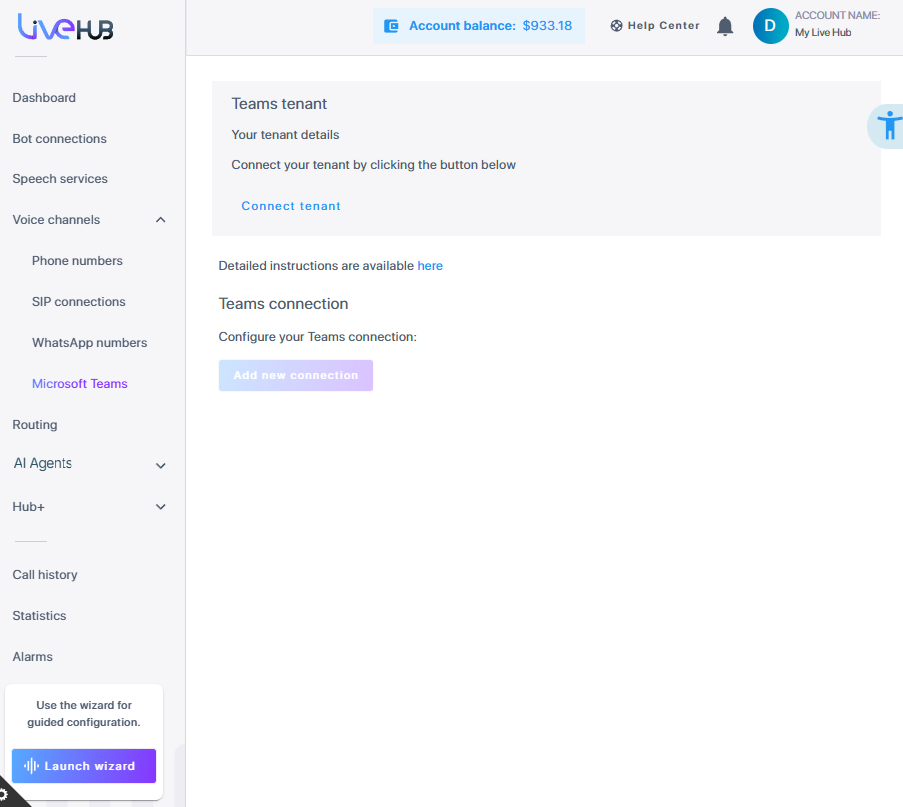Click the gear icon in the bottom-left corner
The height and width of the screenshot is (807, 903).
click(x=3, y=795)
